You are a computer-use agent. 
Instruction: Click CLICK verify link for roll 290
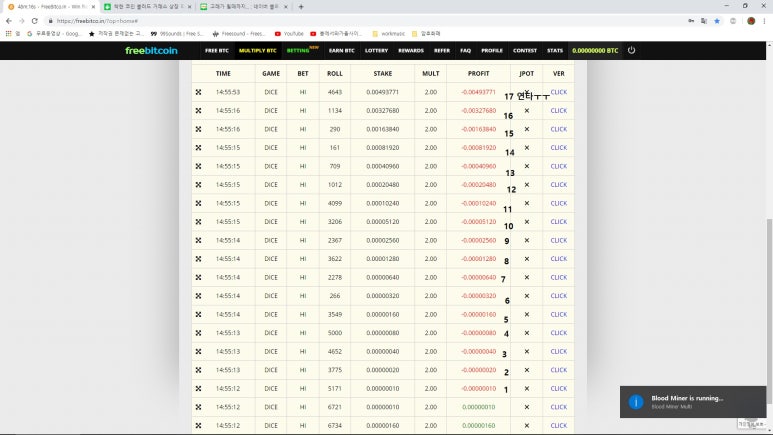pyautogui.click(x=559, y=129)
